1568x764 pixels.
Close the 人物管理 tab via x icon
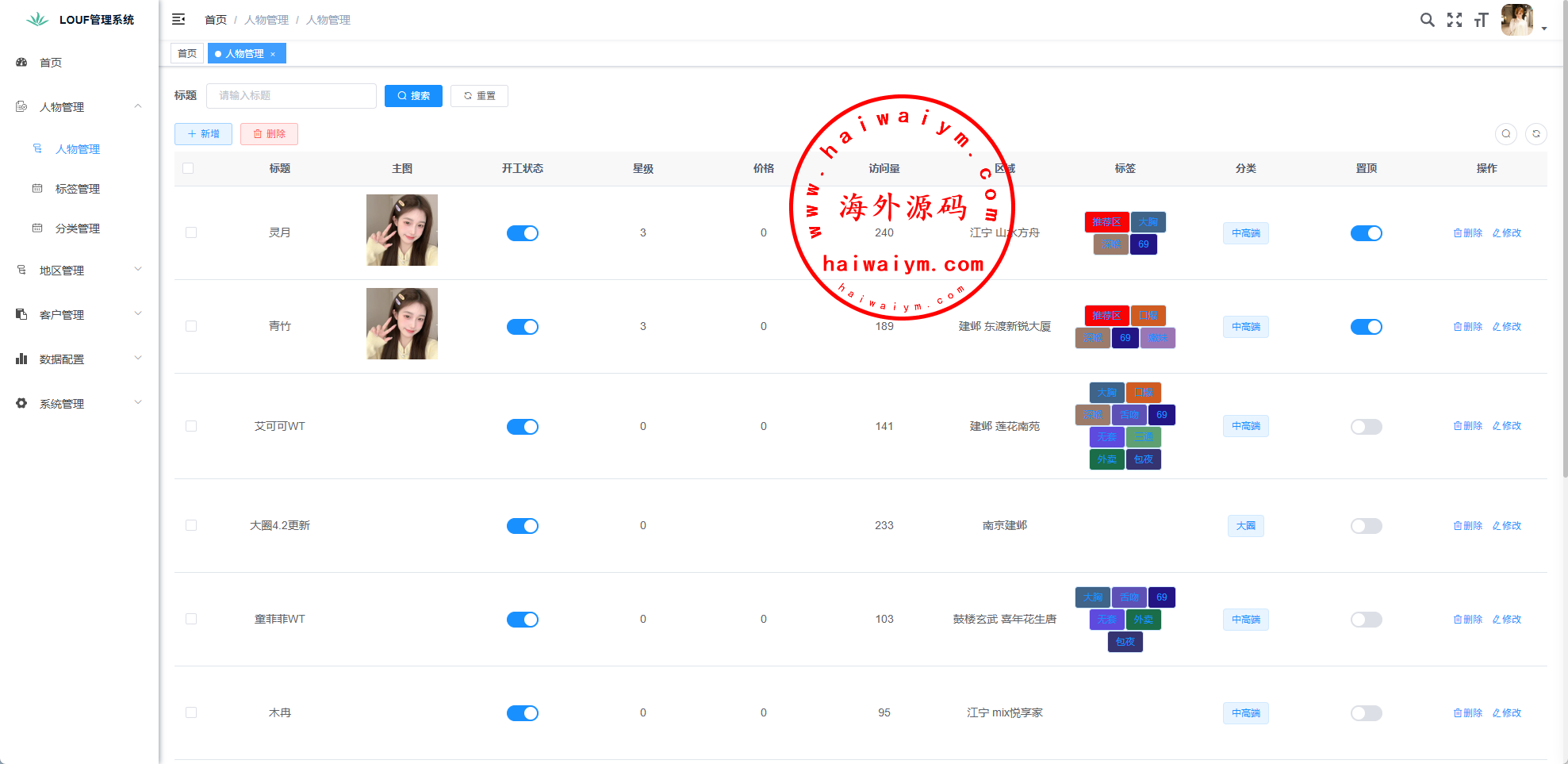273,54
